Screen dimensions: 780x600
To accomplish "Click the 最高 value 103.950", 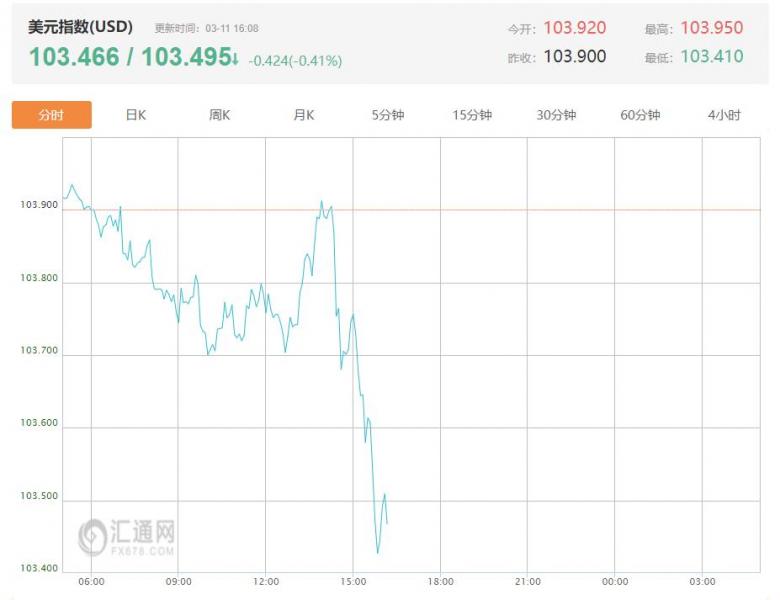I will (x=712, y=28).
